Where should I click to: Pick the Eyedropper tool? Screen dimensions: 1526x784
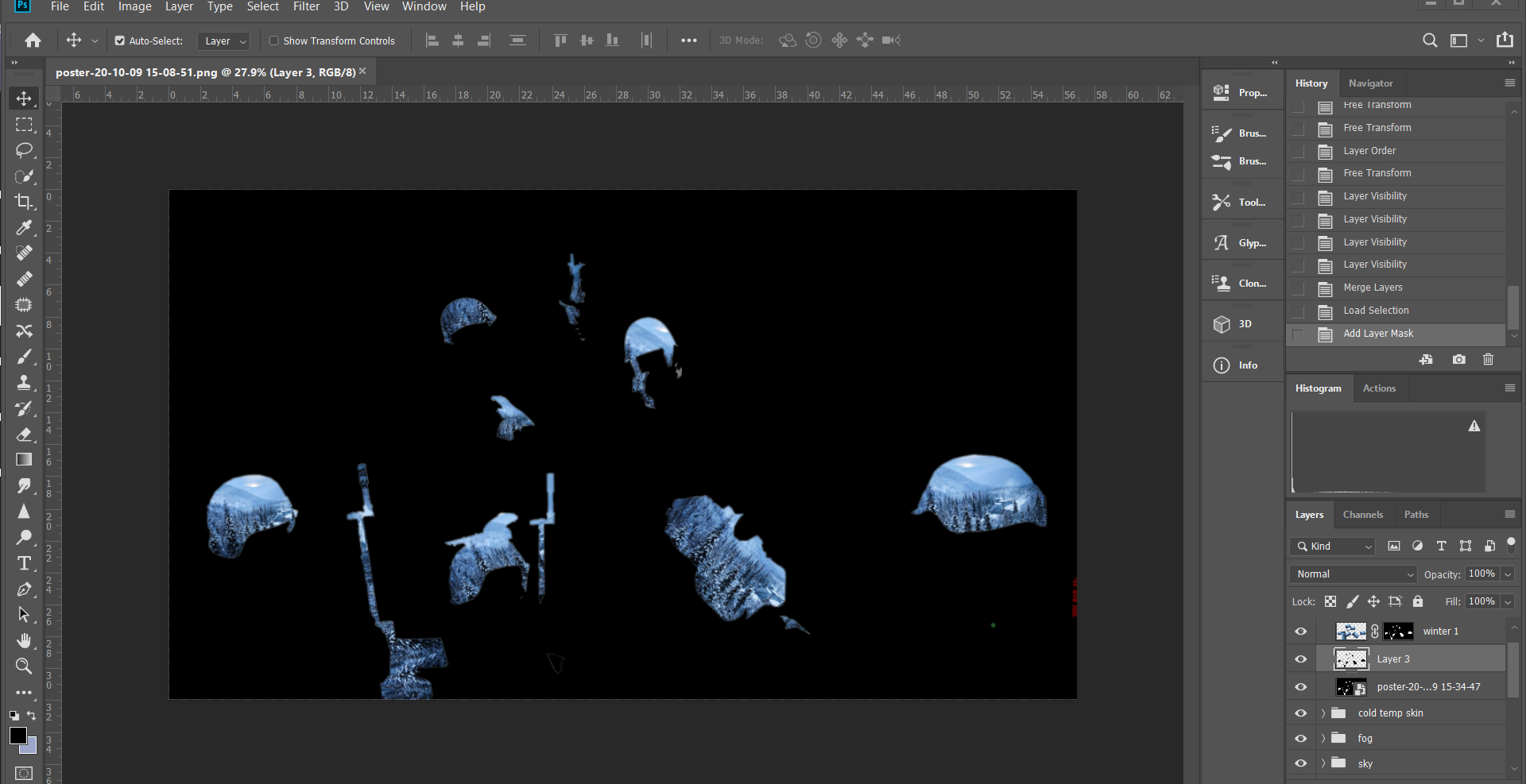point(24,228)
